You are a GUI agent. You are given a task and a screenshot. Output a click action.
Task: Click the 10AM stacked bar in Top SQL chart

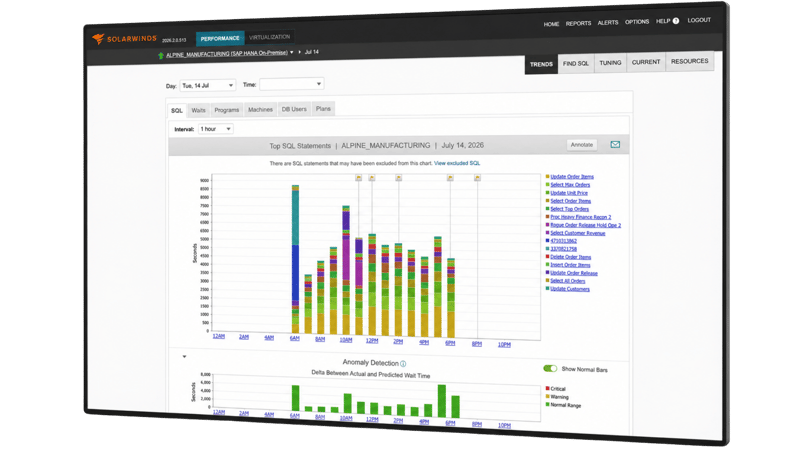346,270
